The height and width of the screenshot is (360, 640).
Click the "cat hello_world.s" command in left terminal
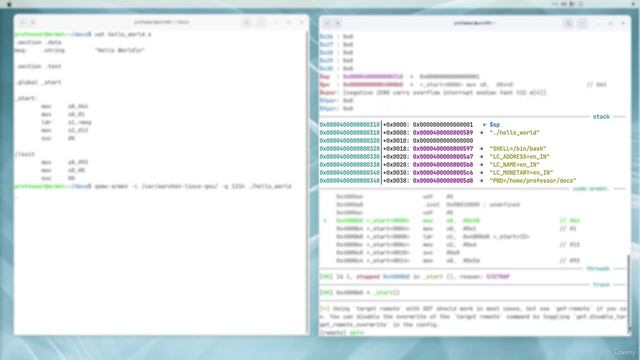click(x=123, y=34)
